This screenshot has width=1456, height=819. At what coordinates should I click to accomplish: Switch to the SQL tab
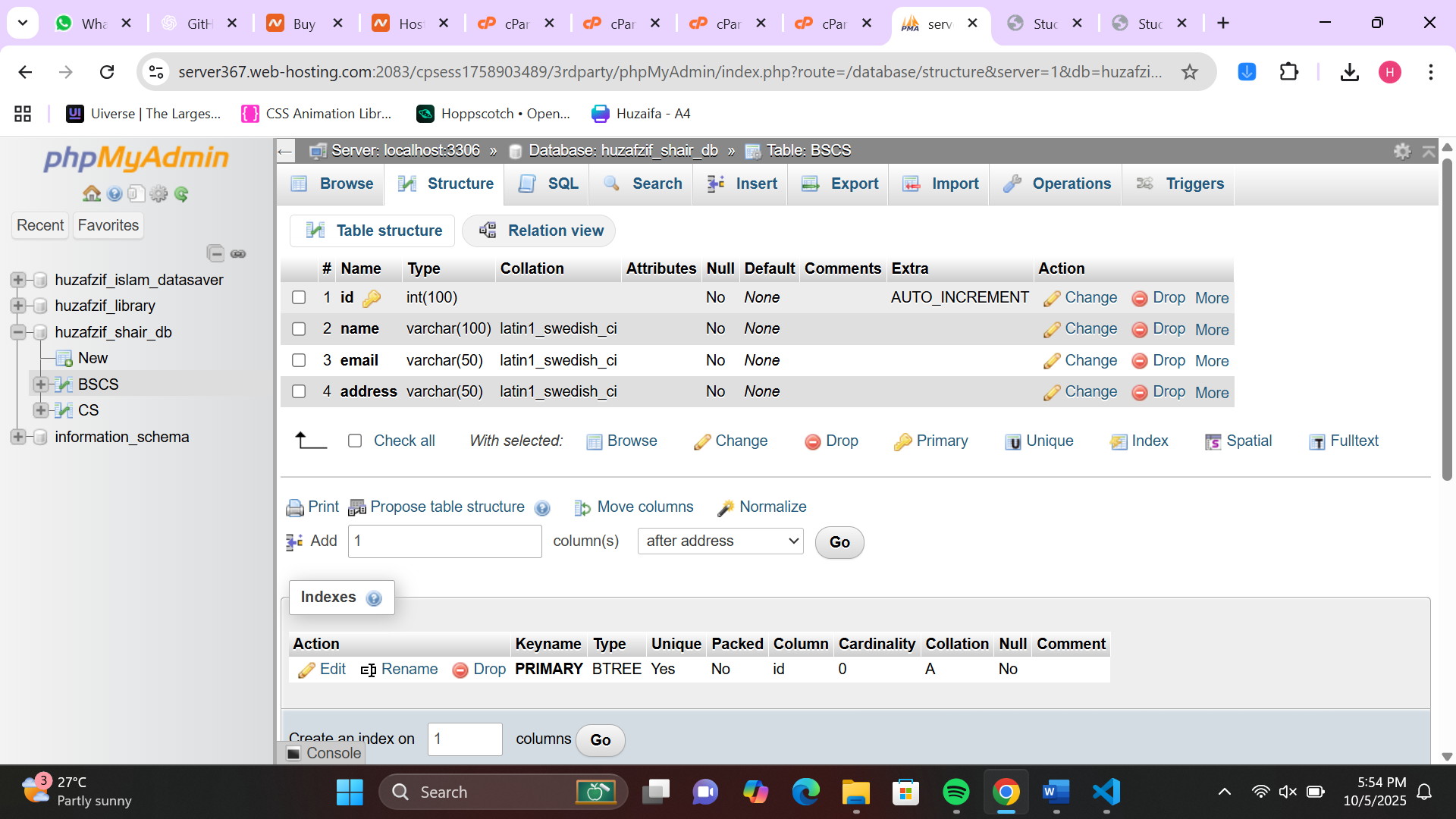(548, 184)
